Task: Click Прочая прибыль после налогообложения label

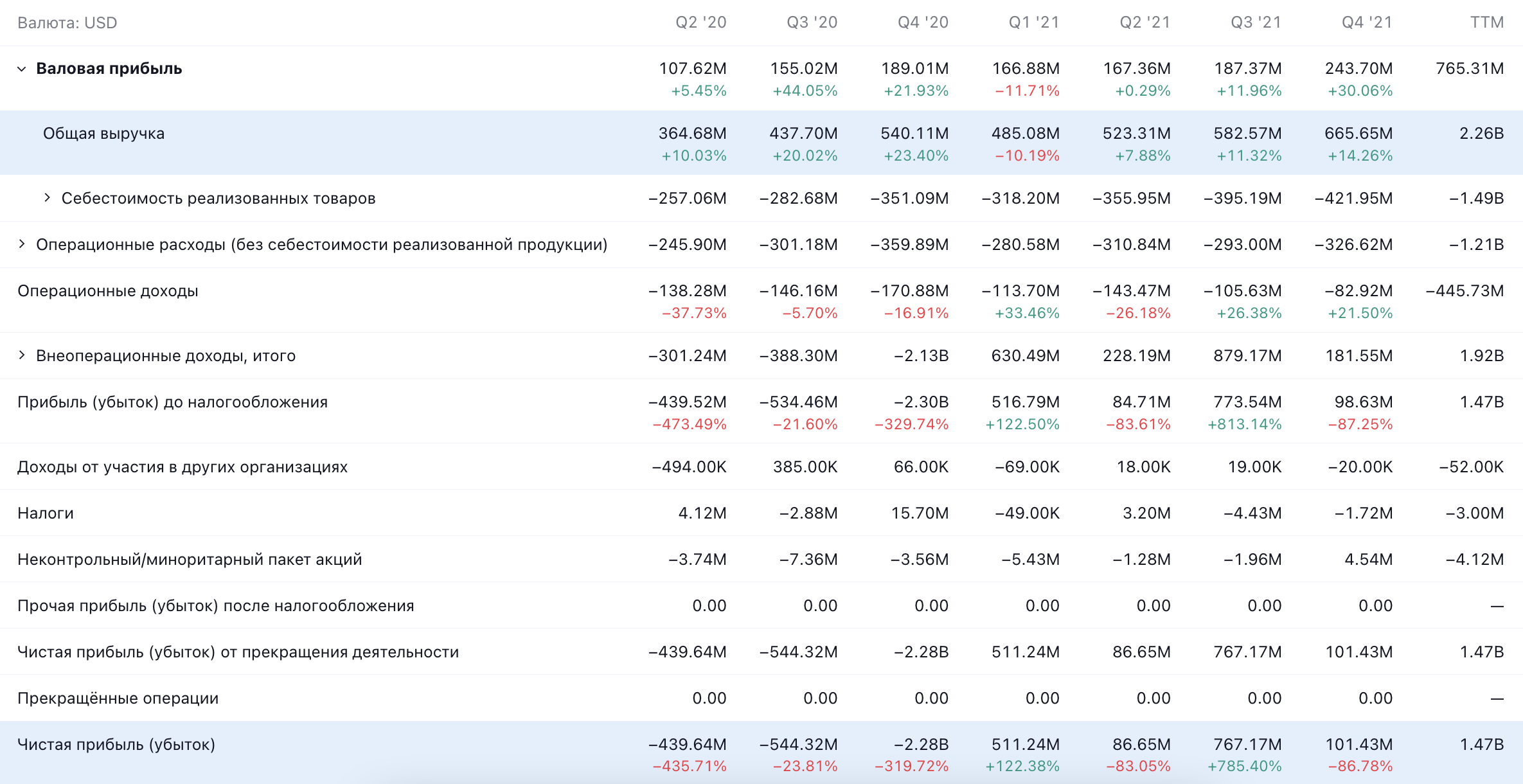Action: click(216, 605)
